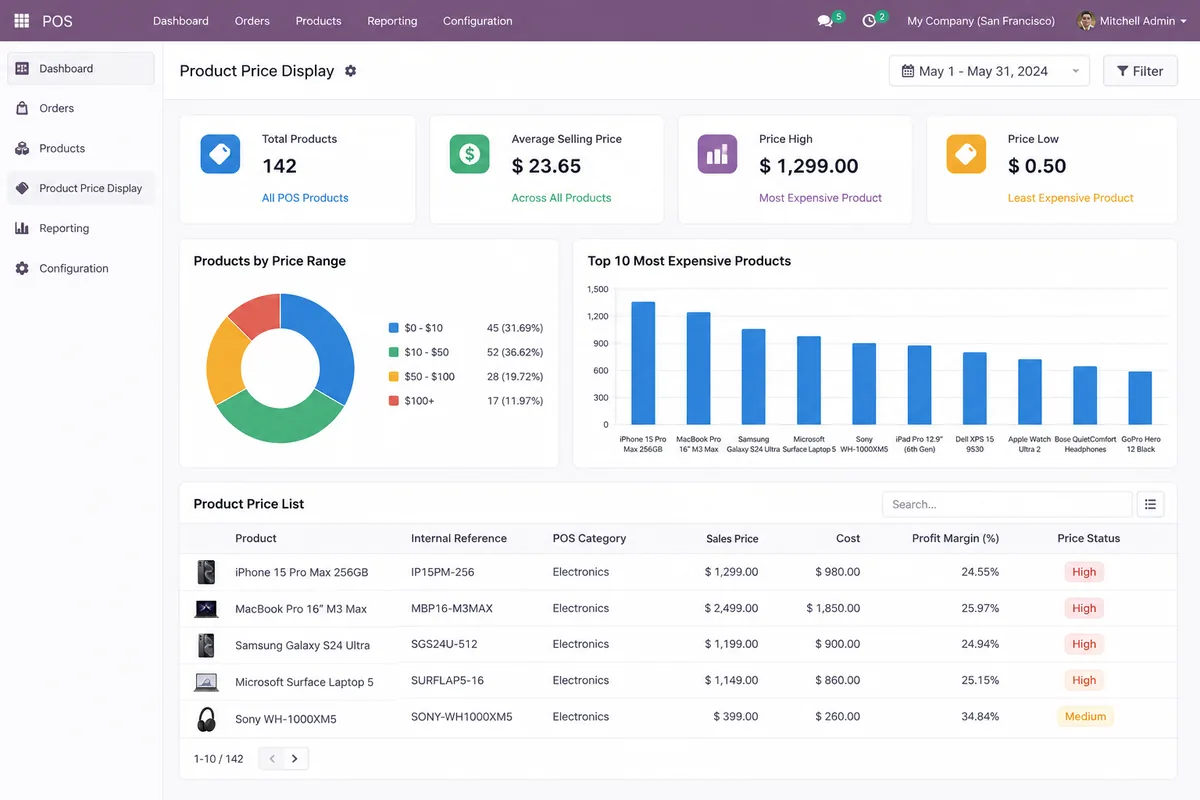Image resolution: width=1200 pixels, height=800 pixels.
Task: Click MacBook Pro 16" M3 Max thumbnail
Action: [206, 608]
